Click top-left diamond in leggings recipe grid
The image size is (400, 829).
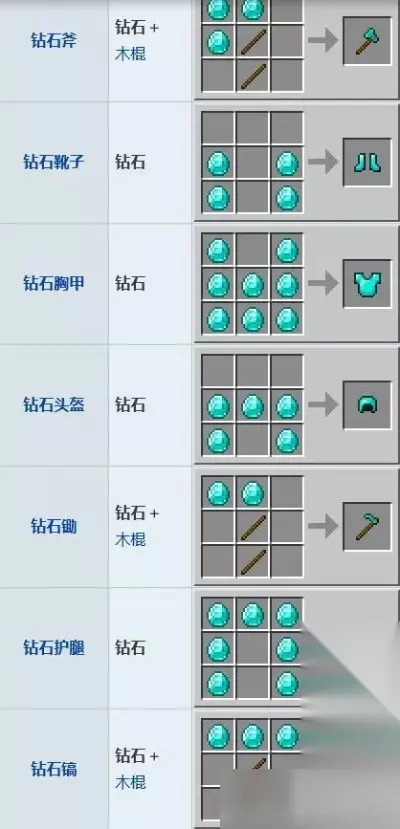[218, 615]
